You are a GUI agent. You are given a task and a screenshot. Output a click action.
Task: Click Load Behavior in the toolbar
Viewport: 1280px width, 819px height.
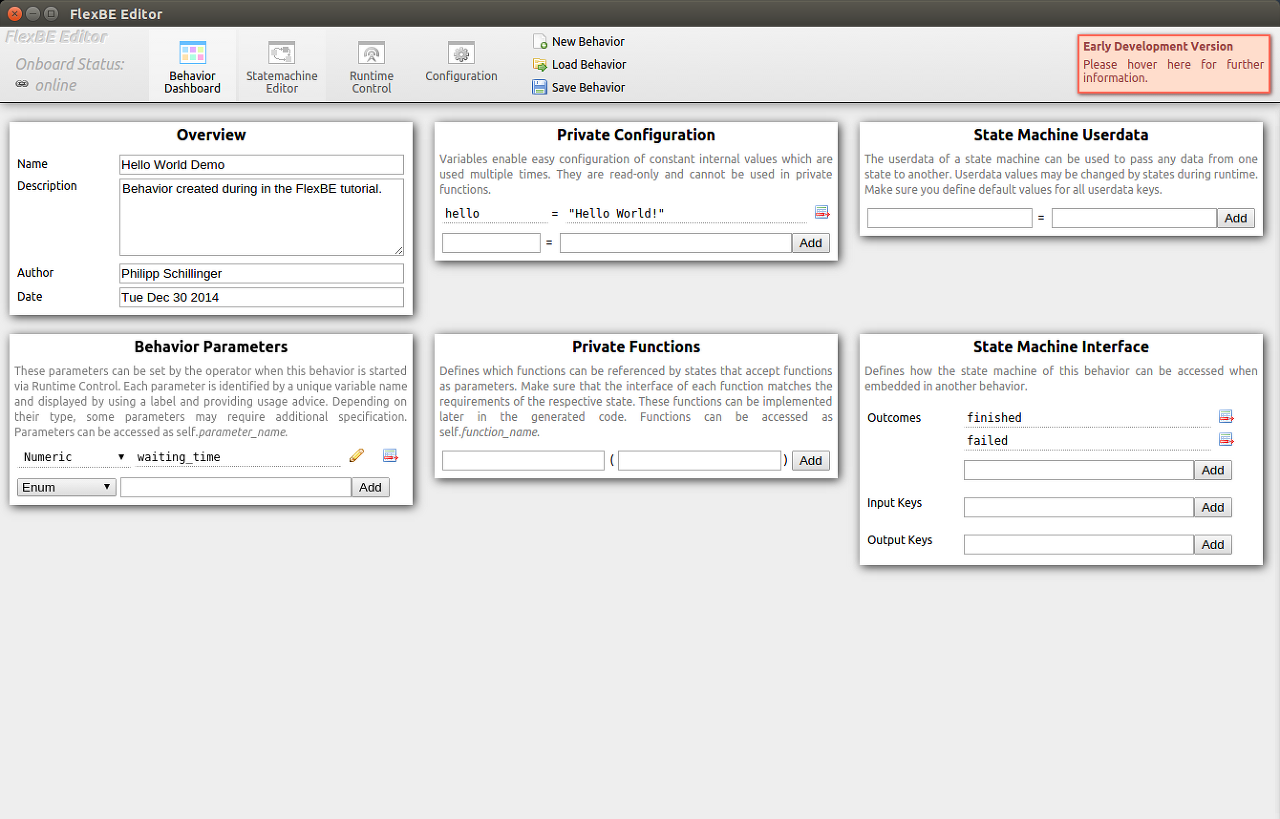pyautogui.click(x=580, y=65)
